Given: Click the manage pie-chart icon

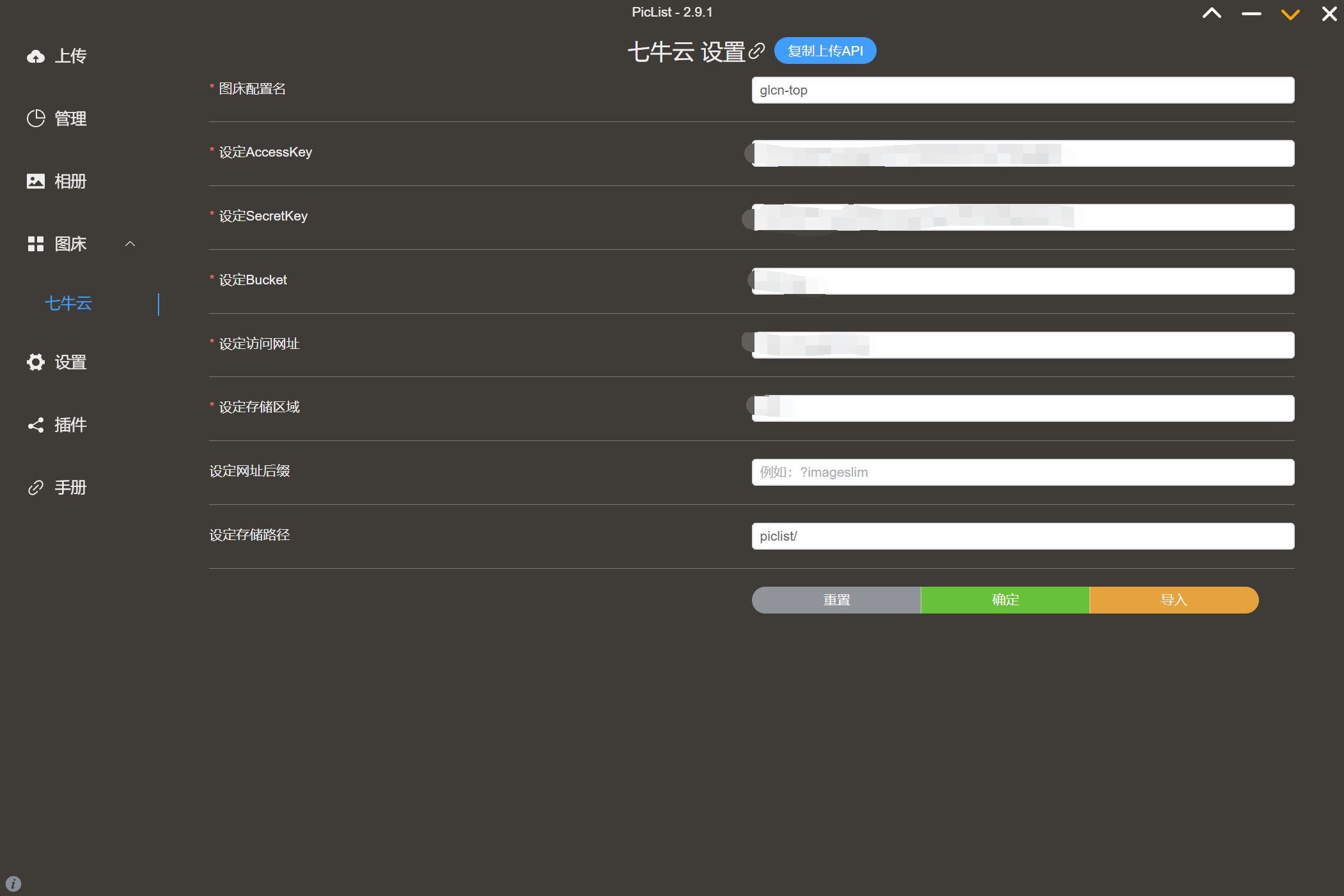Looking at the screenshot, I should pos(36,118).
